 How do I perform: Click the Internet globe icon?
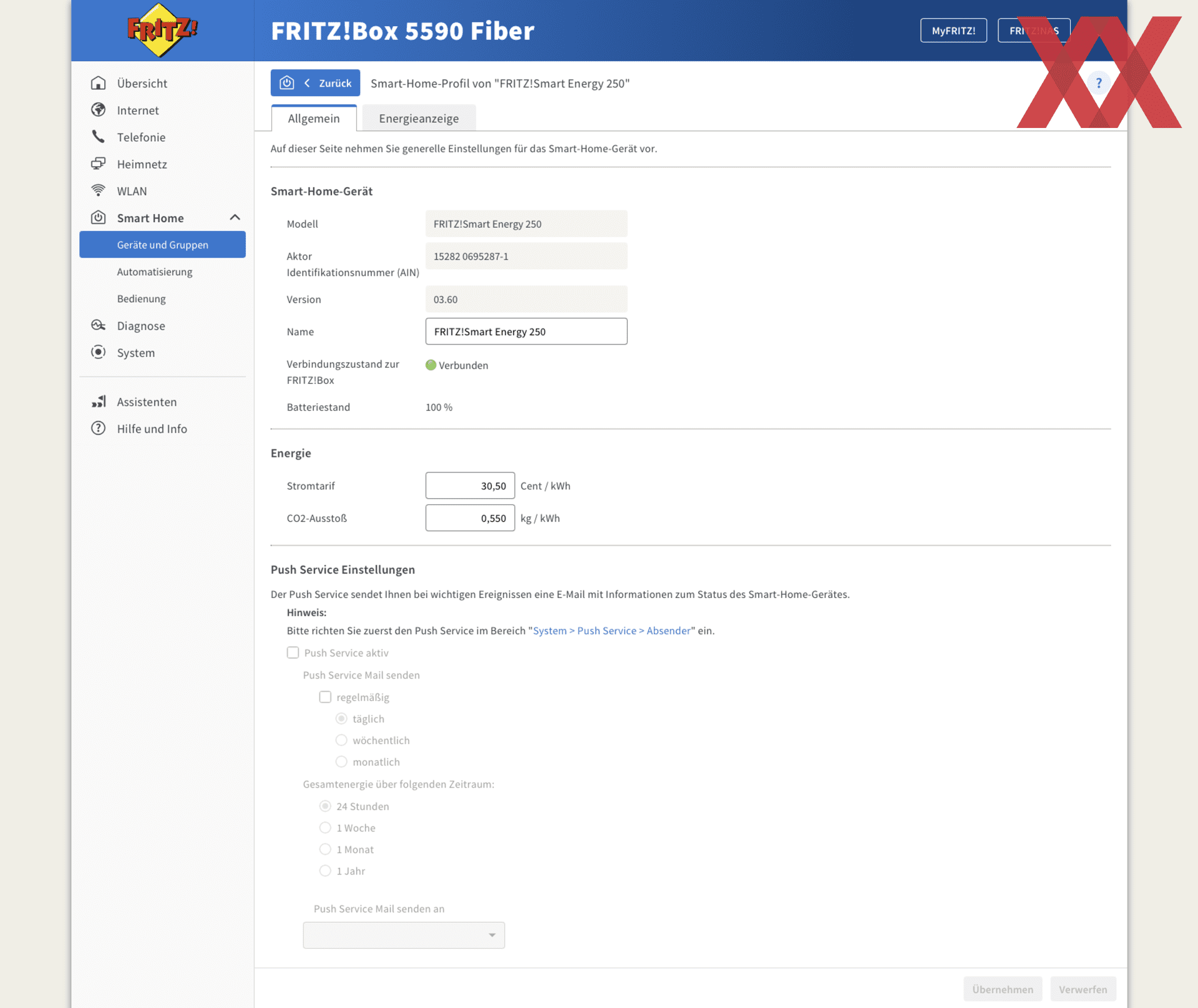[x=98, y=110]
